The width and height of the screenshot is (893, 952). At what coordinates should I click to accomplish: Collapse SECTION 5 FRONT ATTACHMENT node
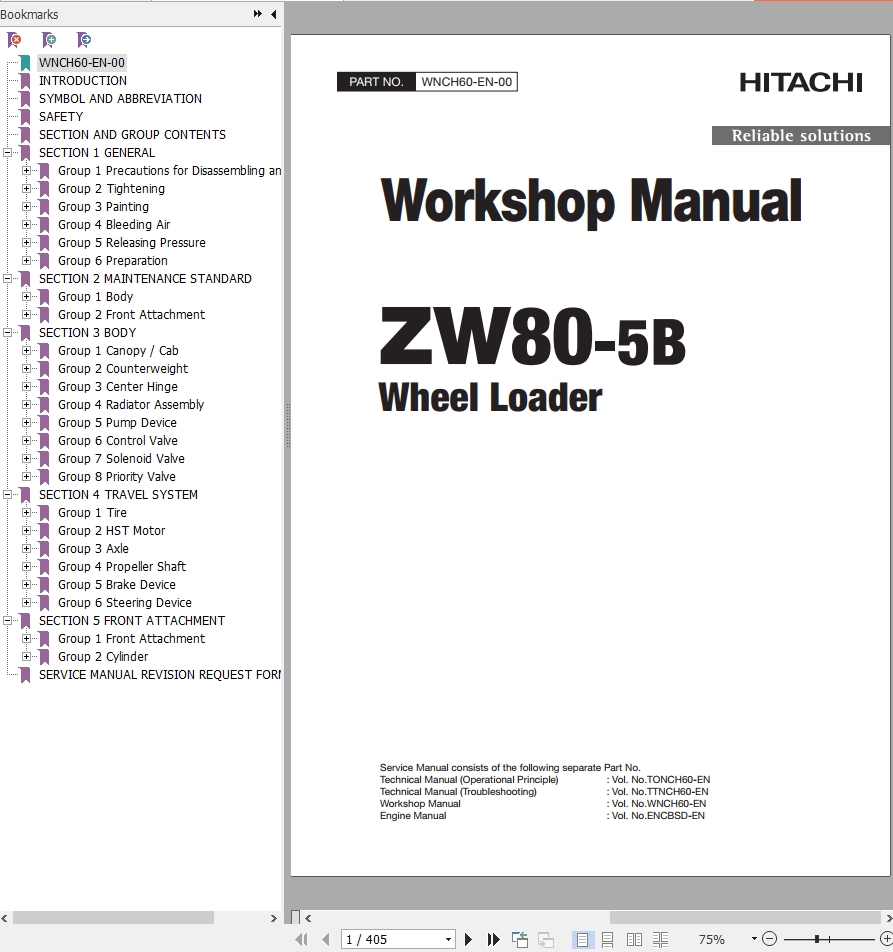7,620
